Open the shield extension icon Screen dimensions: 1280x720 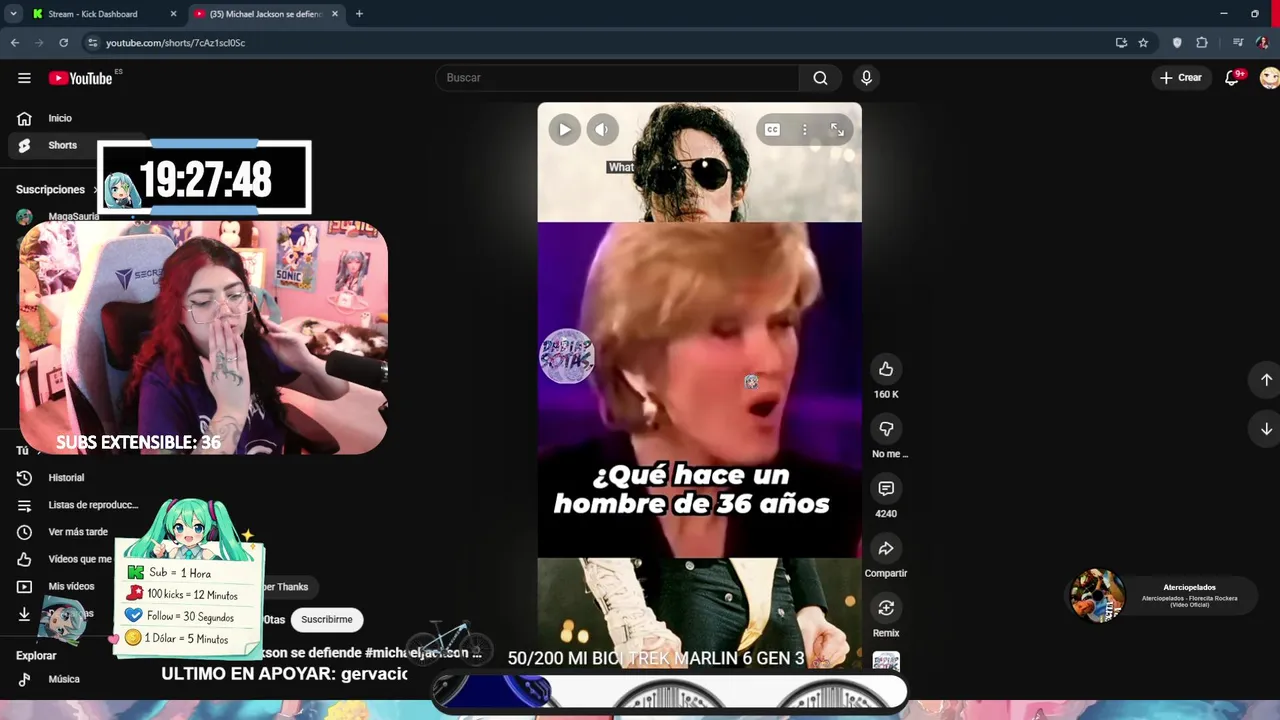tap(1177, 43)
